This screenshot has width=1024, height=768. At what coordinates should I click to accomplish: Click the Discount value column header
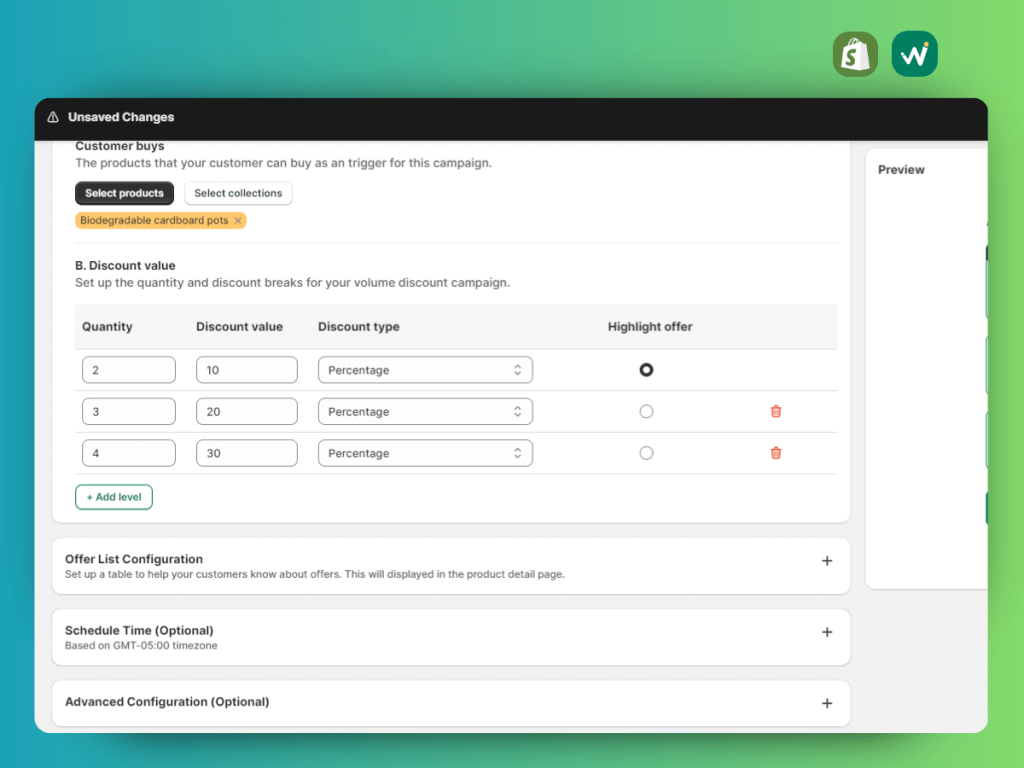240,327
